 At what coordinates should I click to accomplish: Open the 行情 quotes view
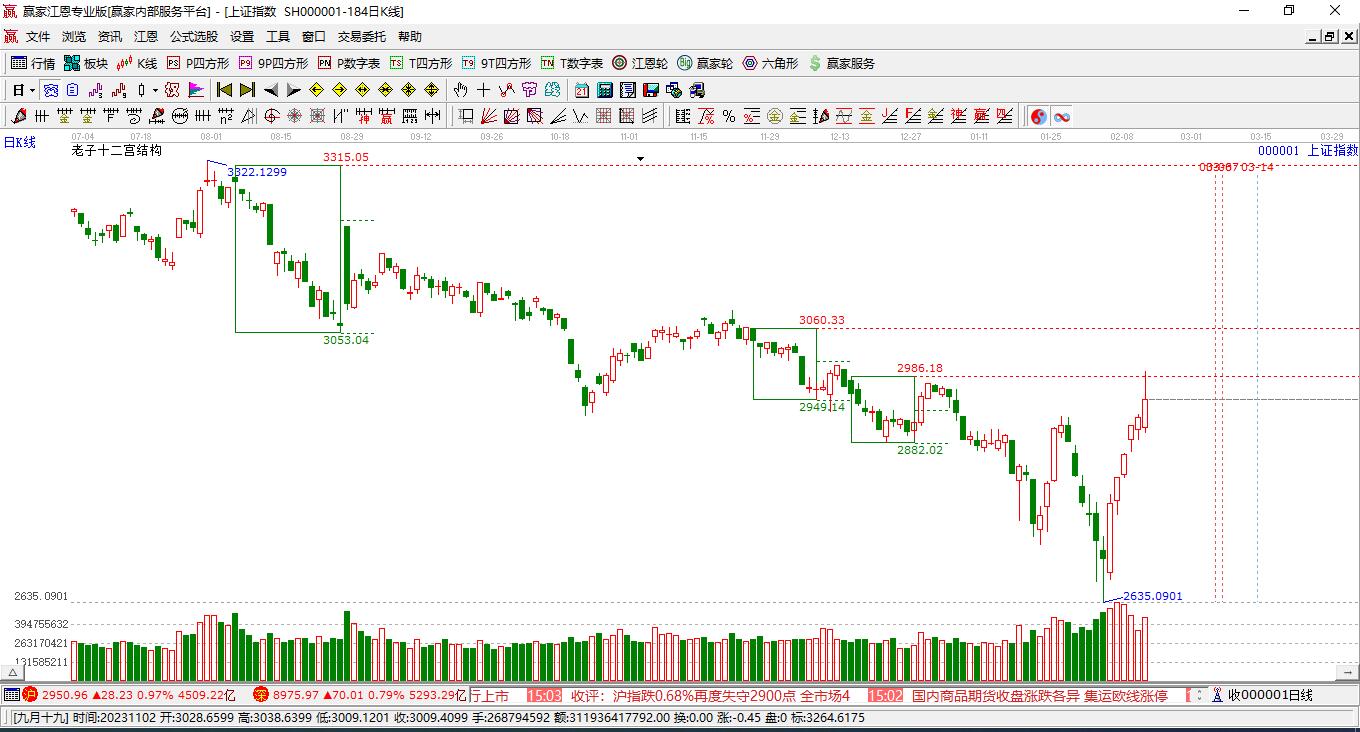click(33, 63)
